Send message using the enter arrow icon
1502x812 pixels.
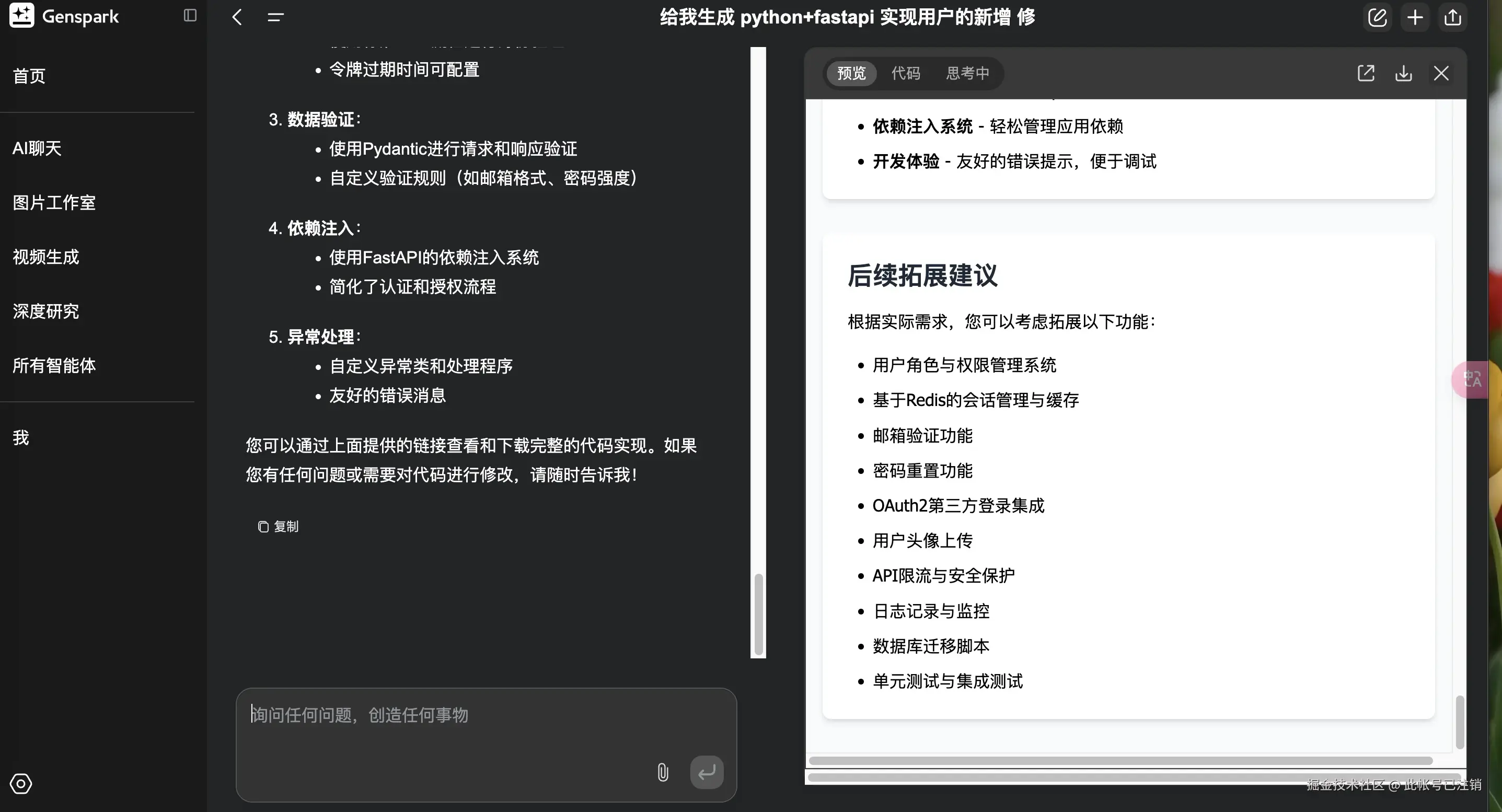click(x=707, y=772)
